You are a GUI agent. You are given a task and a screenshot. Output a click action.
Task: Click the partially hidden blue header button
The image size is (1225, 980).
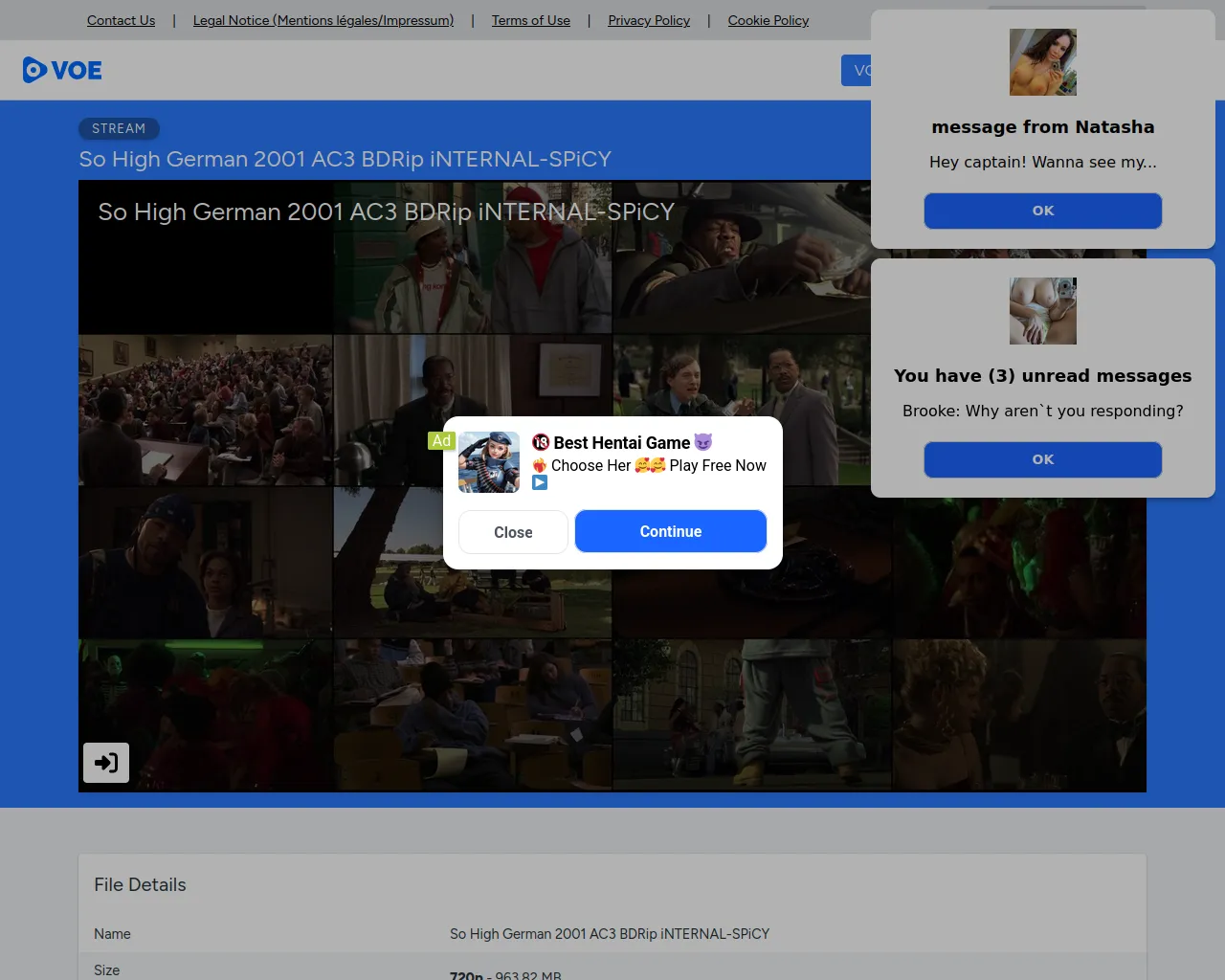coord(856,70)
